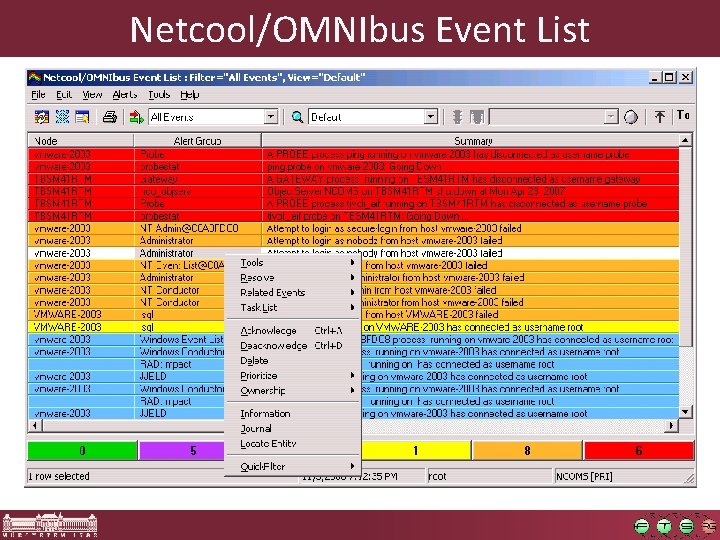Open the Edit menu

(x=64, y=95)
